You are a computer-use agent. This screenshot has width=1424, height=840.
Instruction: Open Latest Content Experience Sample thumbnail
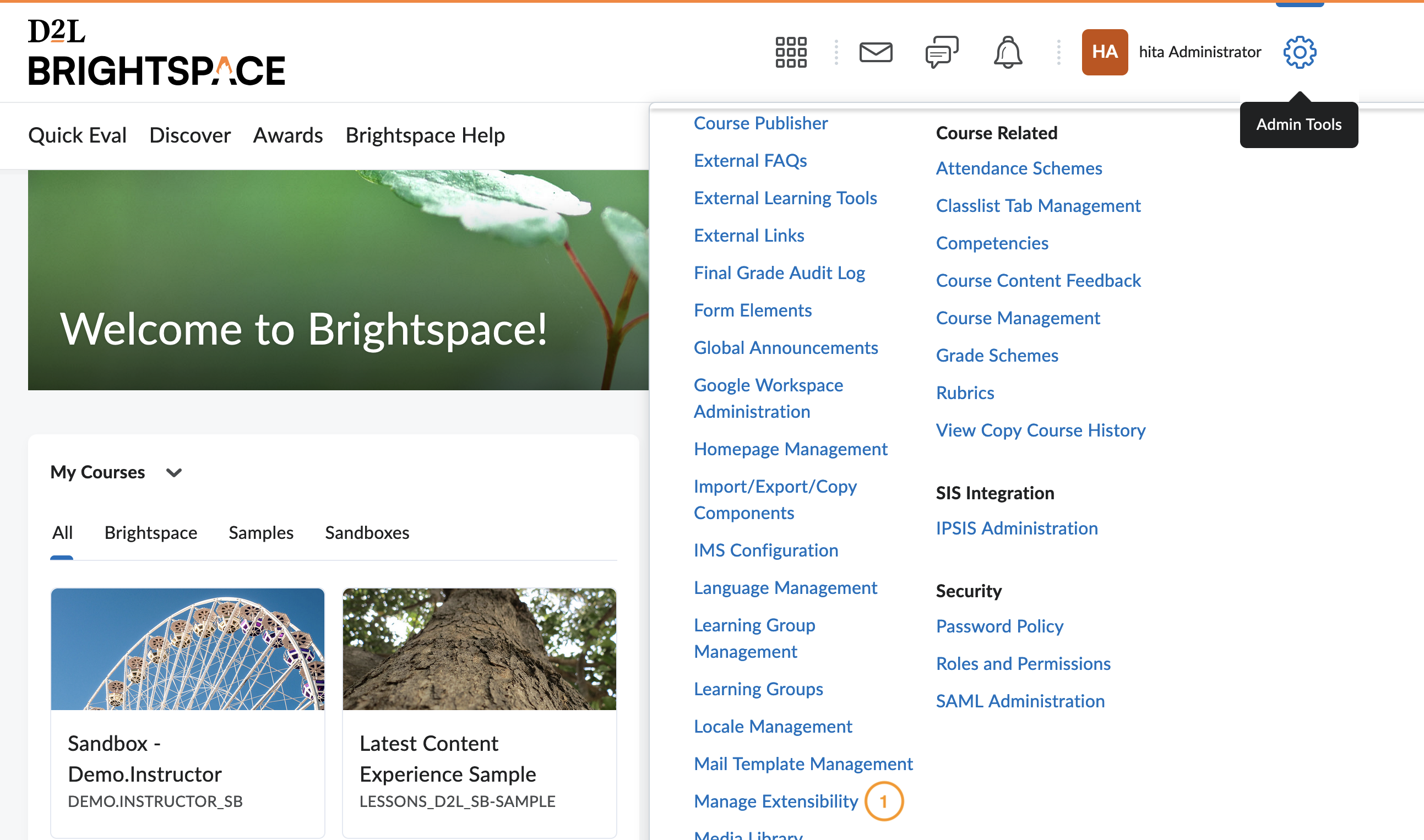(480, 648)
